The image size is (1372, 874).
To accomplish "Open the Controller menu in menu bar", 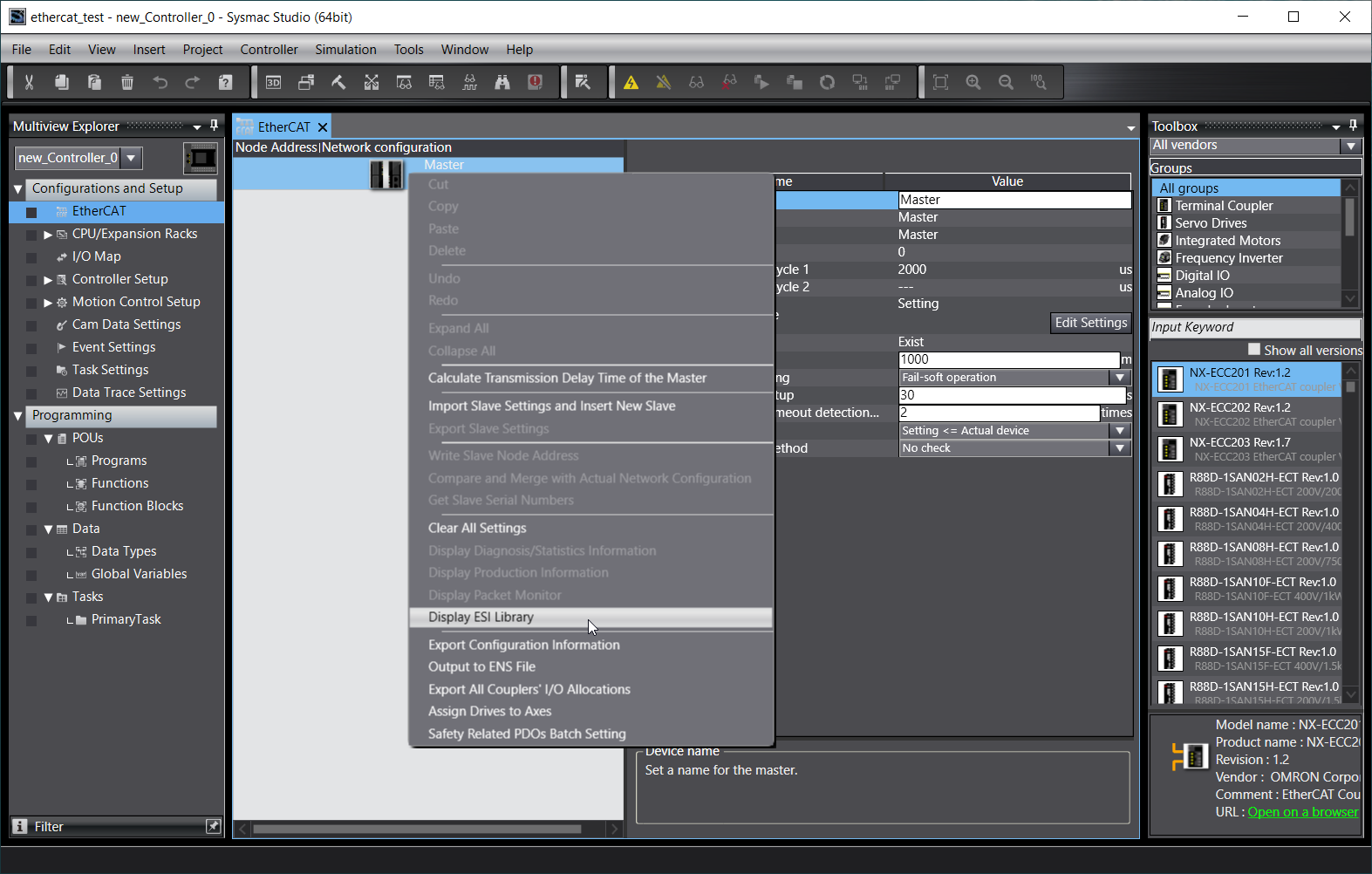I will click(x=269, y=50).
